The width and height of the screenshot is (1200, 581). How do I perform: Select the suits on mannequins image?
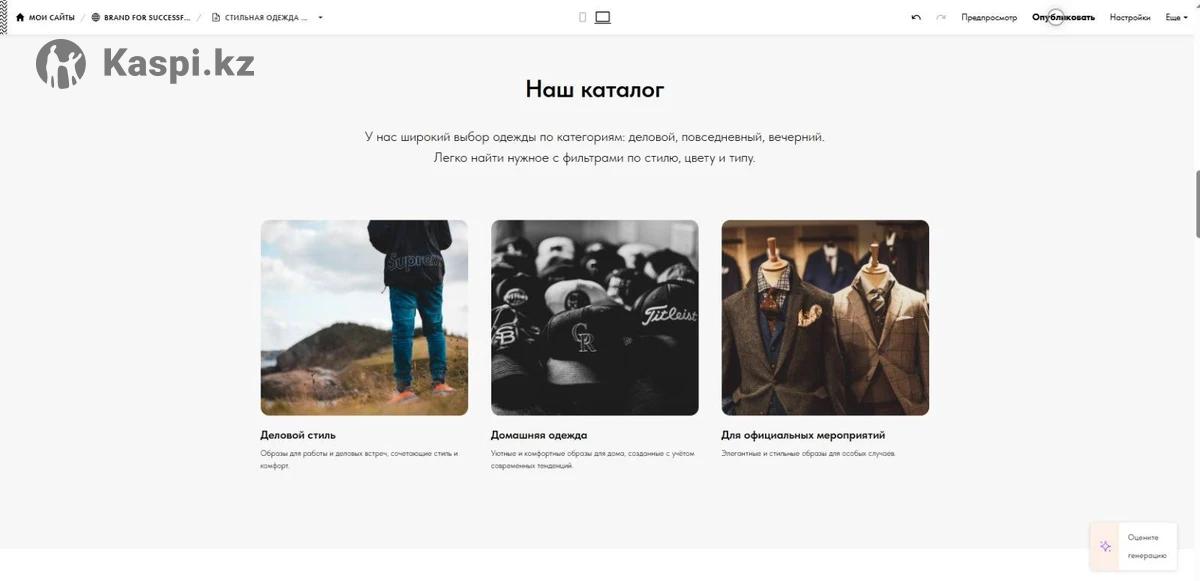(825, 317)
